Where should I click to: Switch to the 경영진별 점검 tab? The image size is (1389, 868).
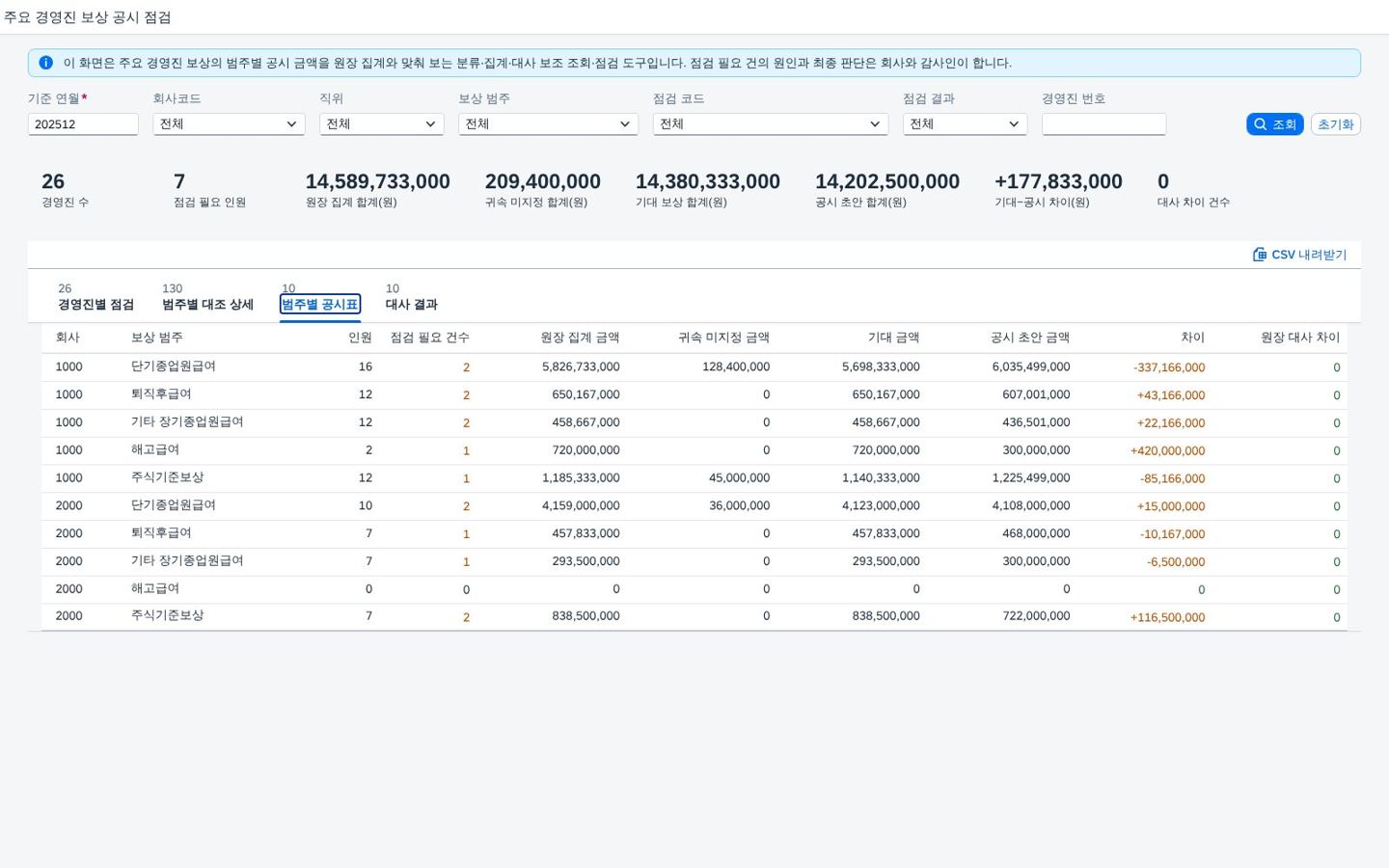(95, 297)
